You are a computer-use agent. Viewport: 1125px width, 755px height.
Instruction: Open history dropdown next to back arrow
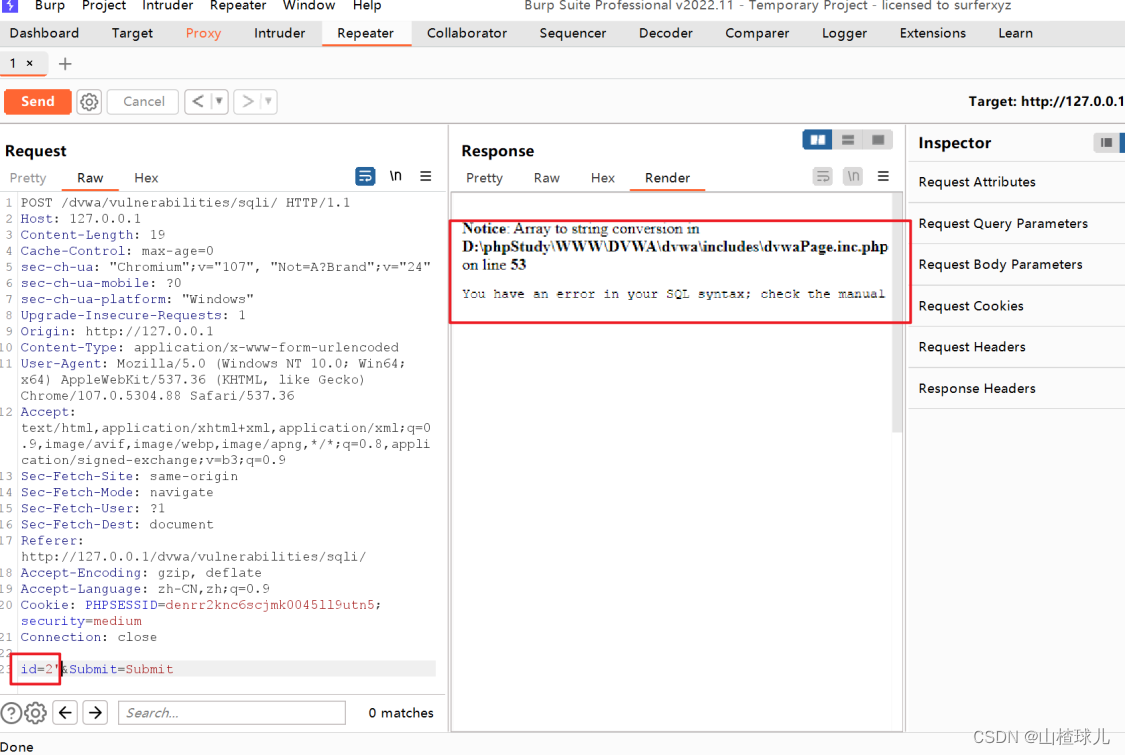tap(220, 101)
